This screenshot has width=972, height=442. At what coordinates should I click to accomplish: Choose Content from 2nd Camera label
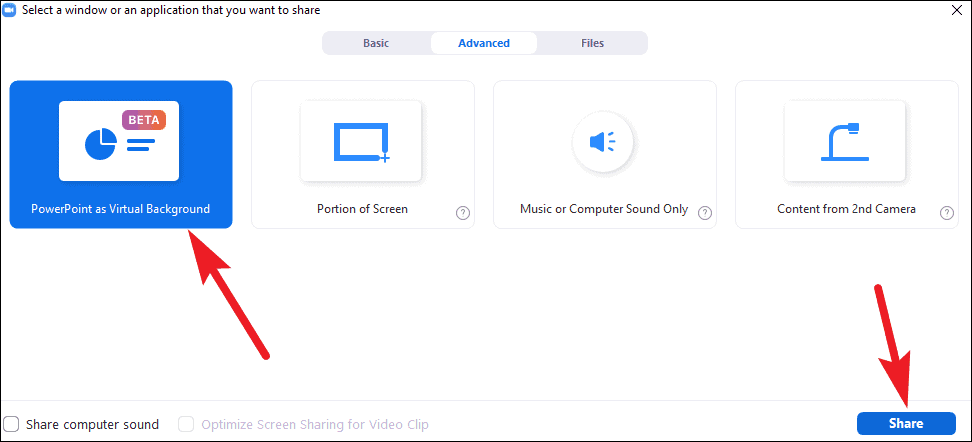[x=847, y=209]
